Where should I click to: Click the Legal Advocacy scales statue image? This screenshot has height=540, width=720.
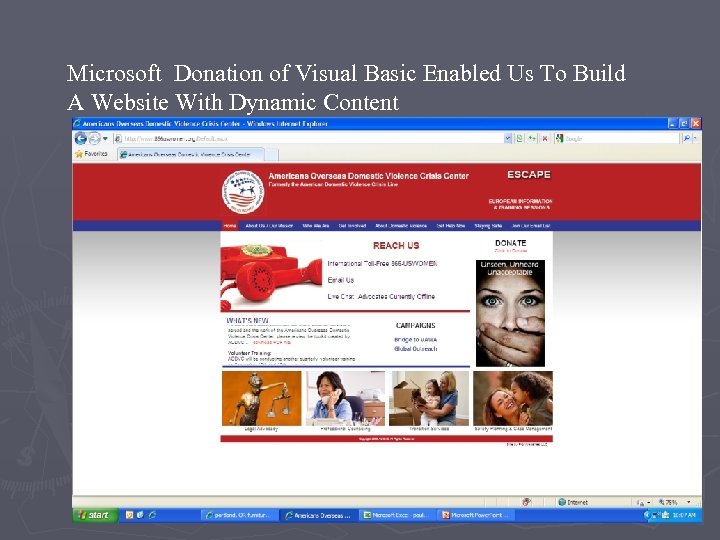[261, 398]
